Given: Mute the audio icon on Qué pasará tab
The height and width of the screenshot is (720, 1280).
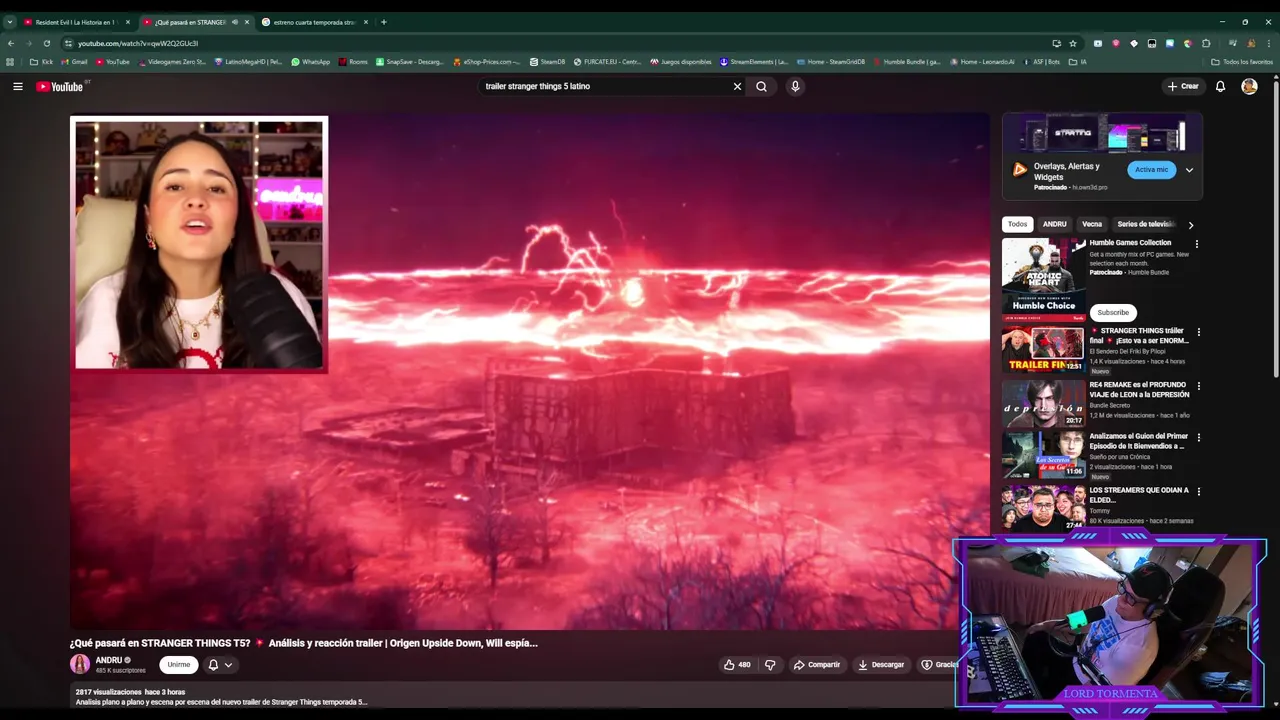Looking at the screenshot, I should pyautogui.click(x=235, y=22).
